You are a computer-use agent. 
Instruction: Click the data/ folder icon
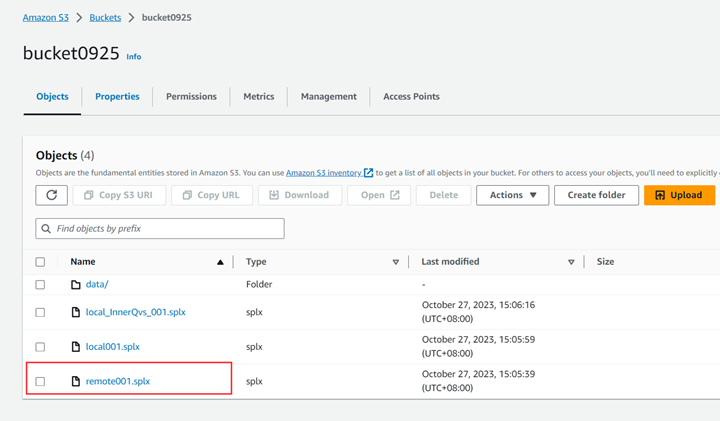point(75,285)
